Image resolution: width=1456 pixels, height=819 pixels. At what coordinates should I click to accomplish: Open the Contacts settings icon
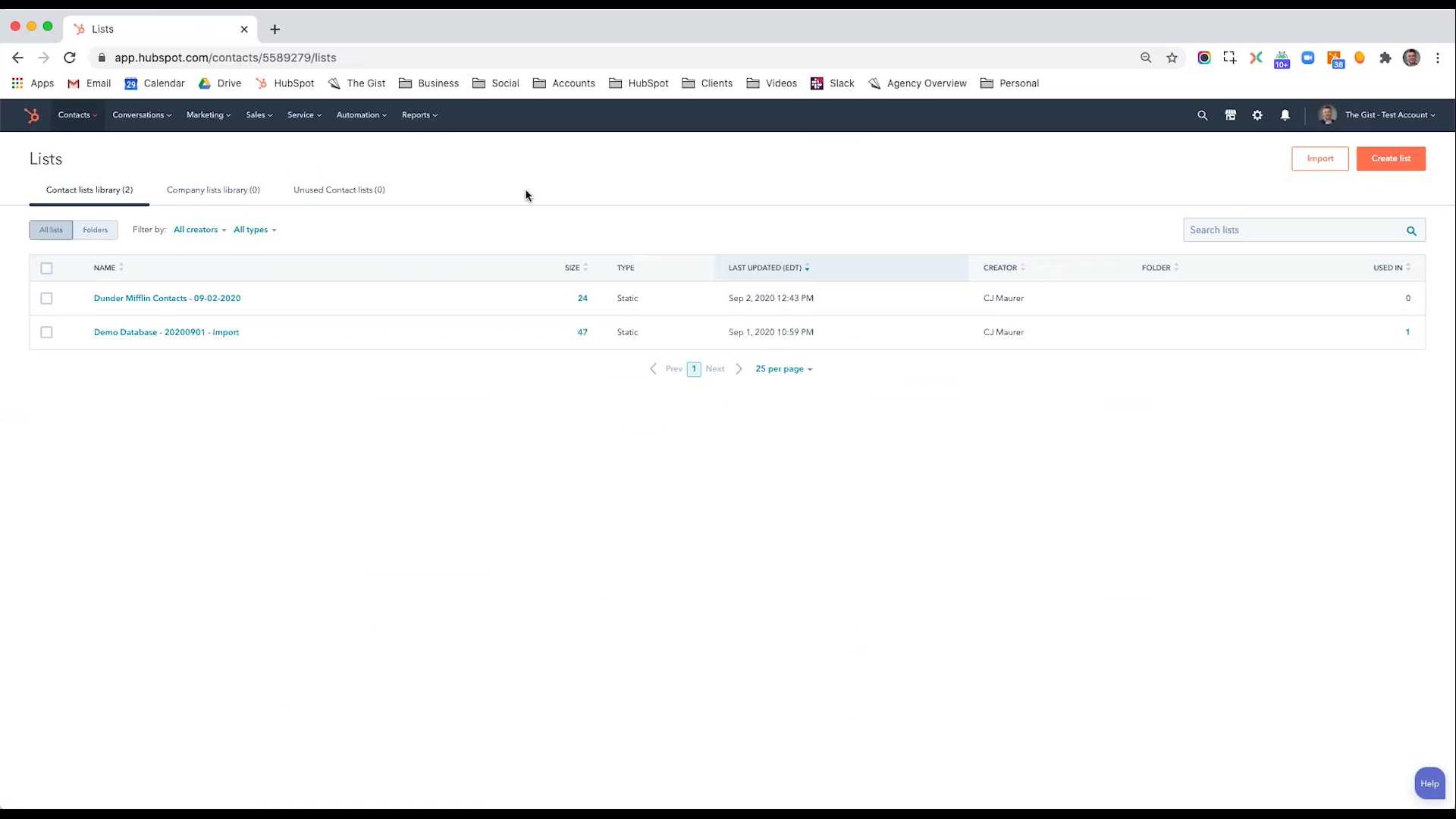pyautogui.click(x=1257, y=114)
